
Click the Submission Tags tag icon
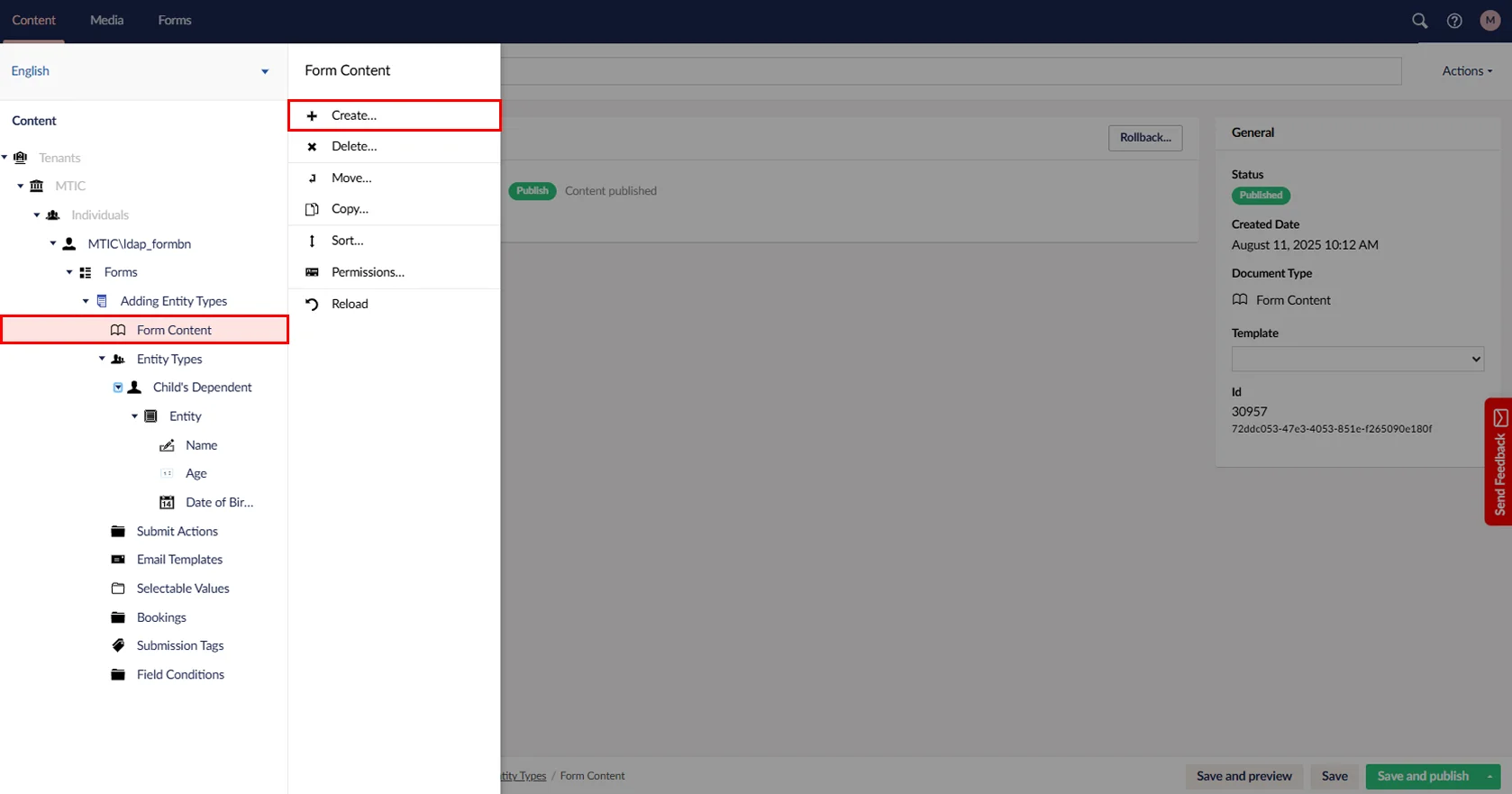[118, 645]
